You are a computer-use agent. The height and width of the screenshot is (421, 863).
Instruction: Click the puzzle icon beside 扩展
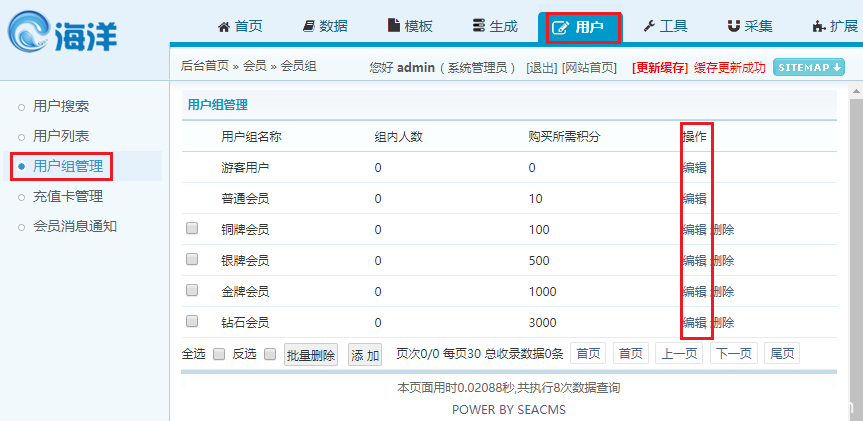[819, 27]
